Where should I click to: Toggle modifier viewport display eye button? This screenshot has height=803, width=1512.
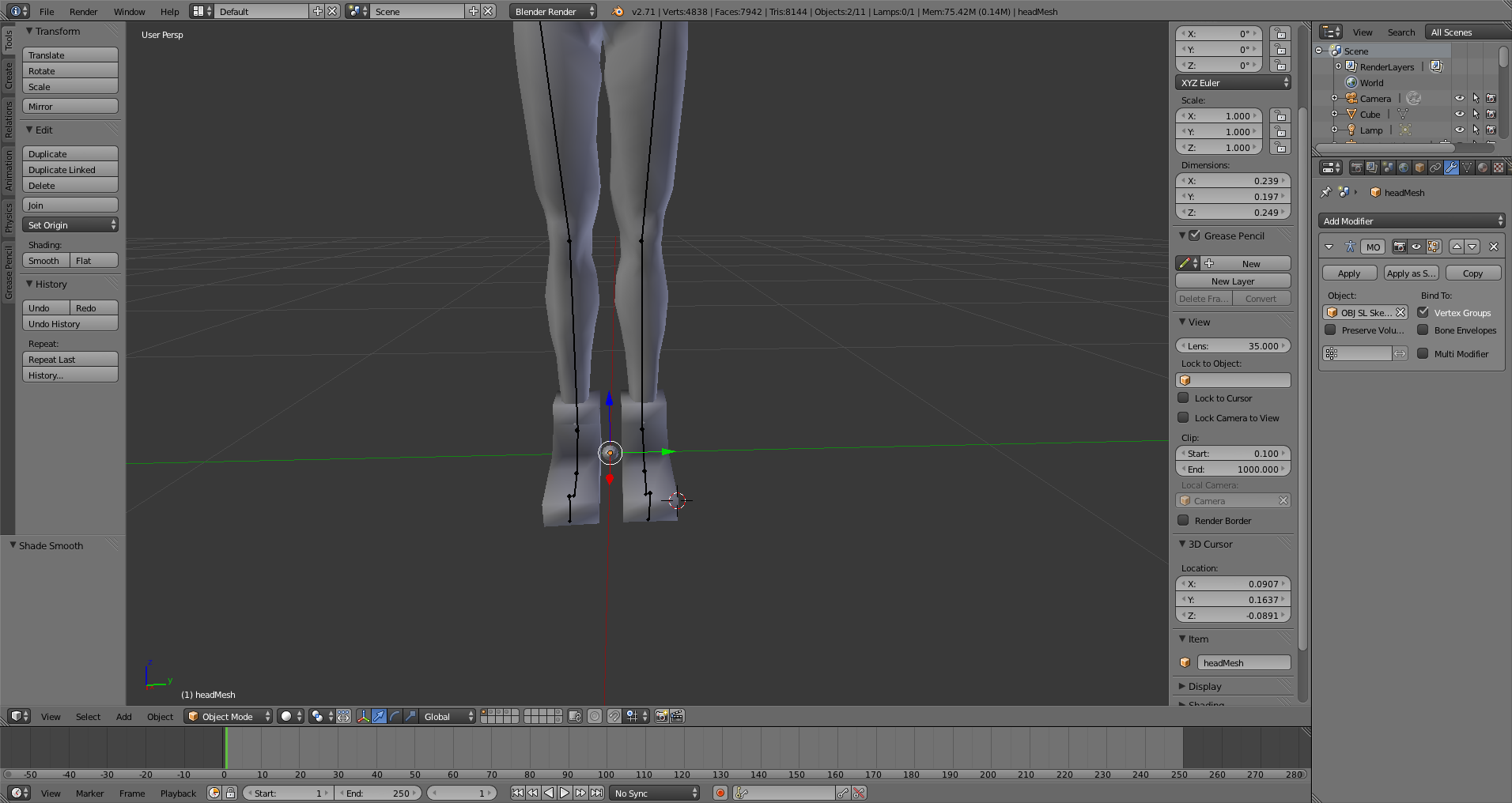1416,247
